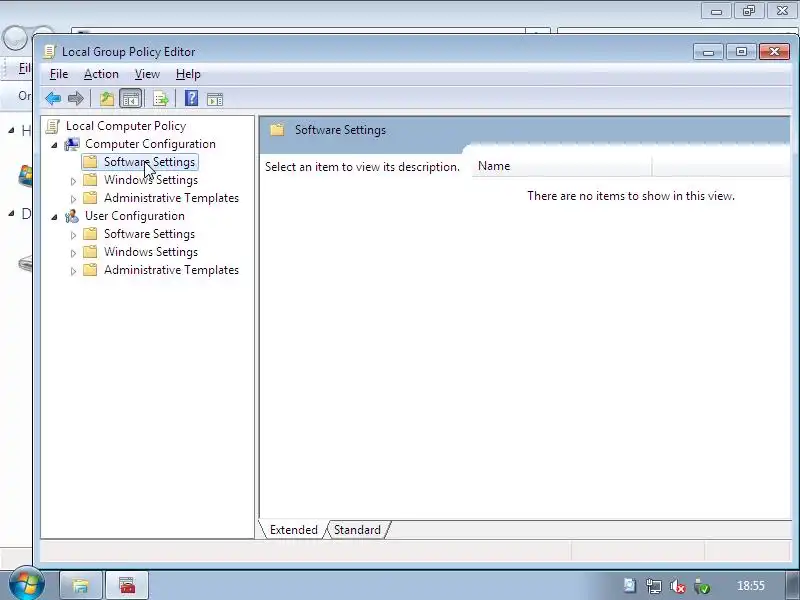Viewport: 800px width, 600px height.
Task: Click folder icon of Computer Configuration Windows Settings
Action: [90, 180]
